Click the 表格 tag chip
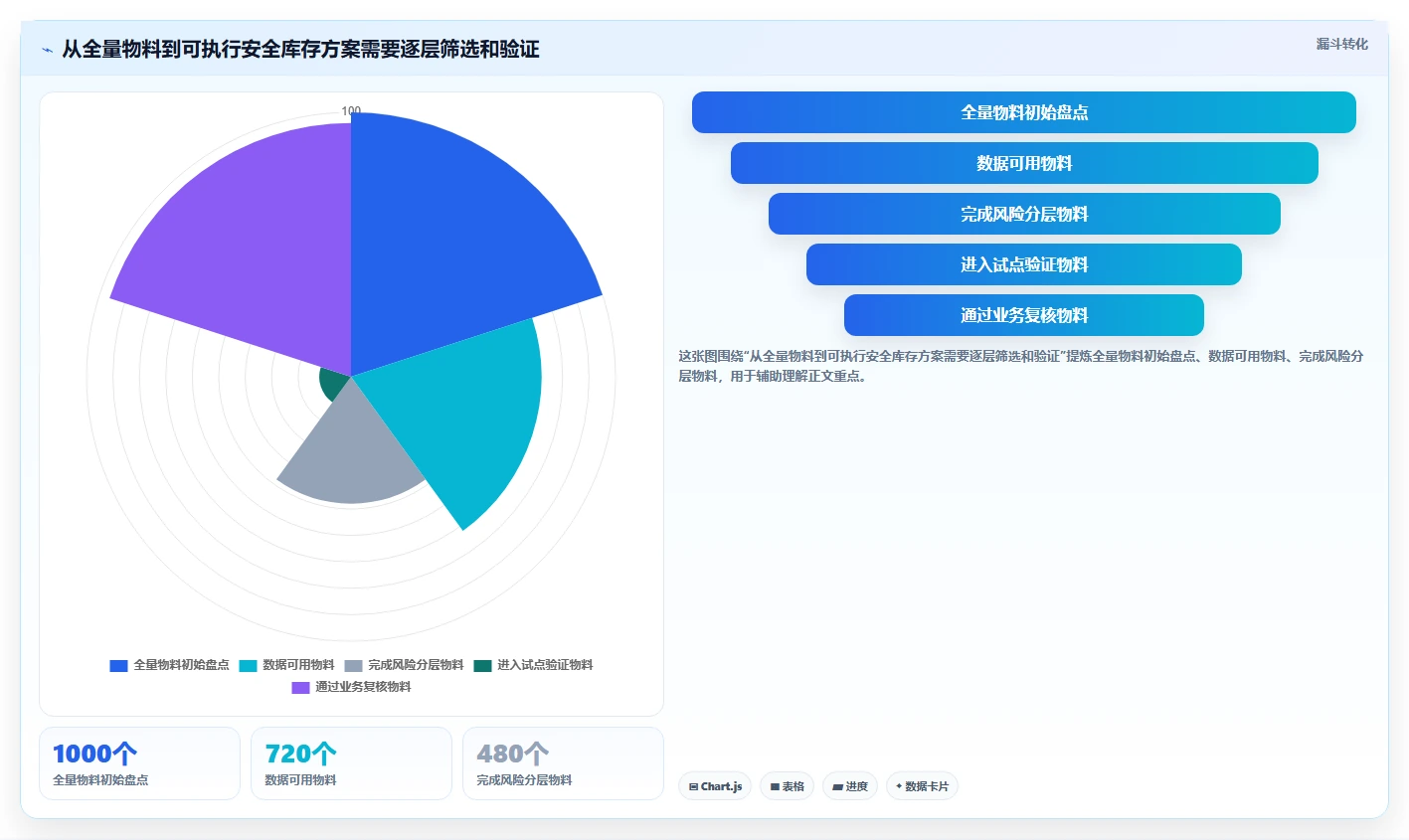The image size is (1409, 840). pos(787,786)
